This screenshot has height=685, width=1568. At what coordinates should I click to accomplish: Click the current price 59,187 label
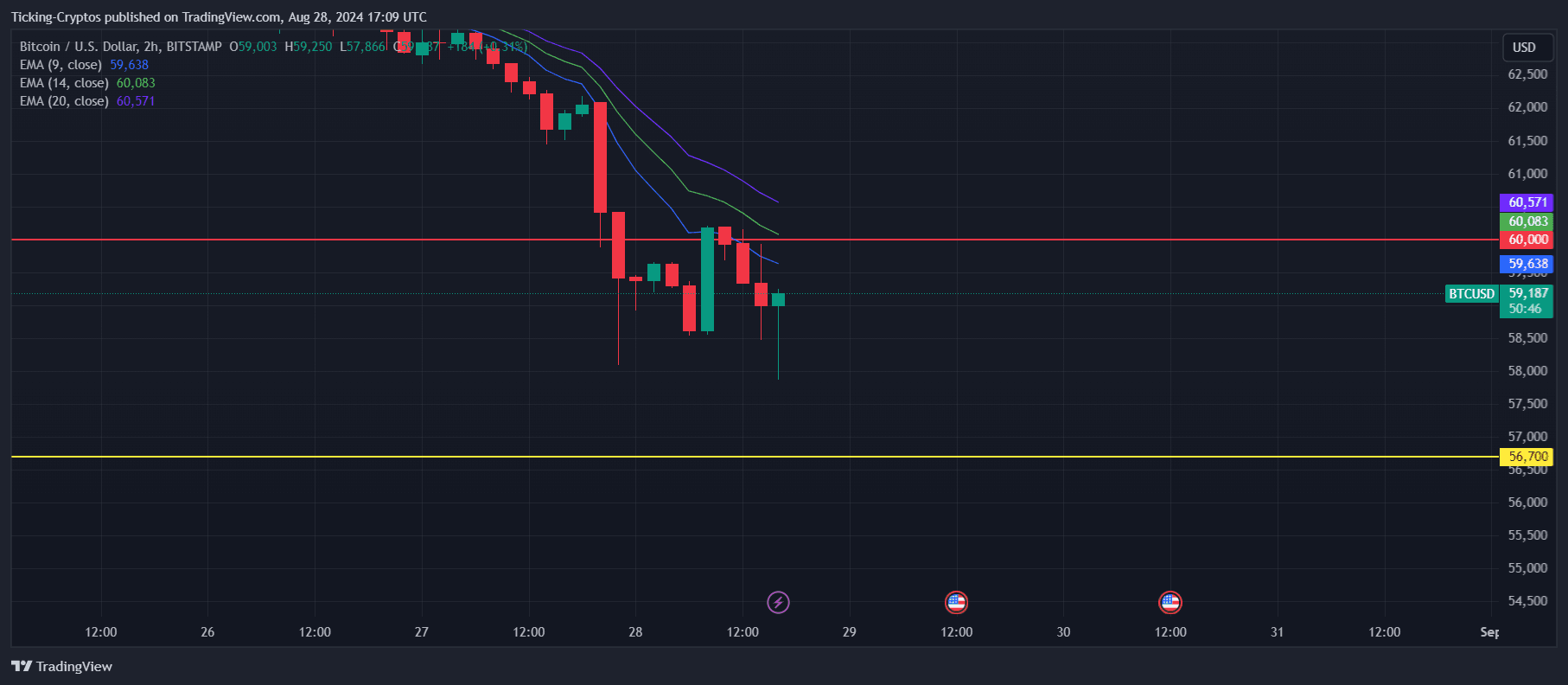(x=1527, y=293)
